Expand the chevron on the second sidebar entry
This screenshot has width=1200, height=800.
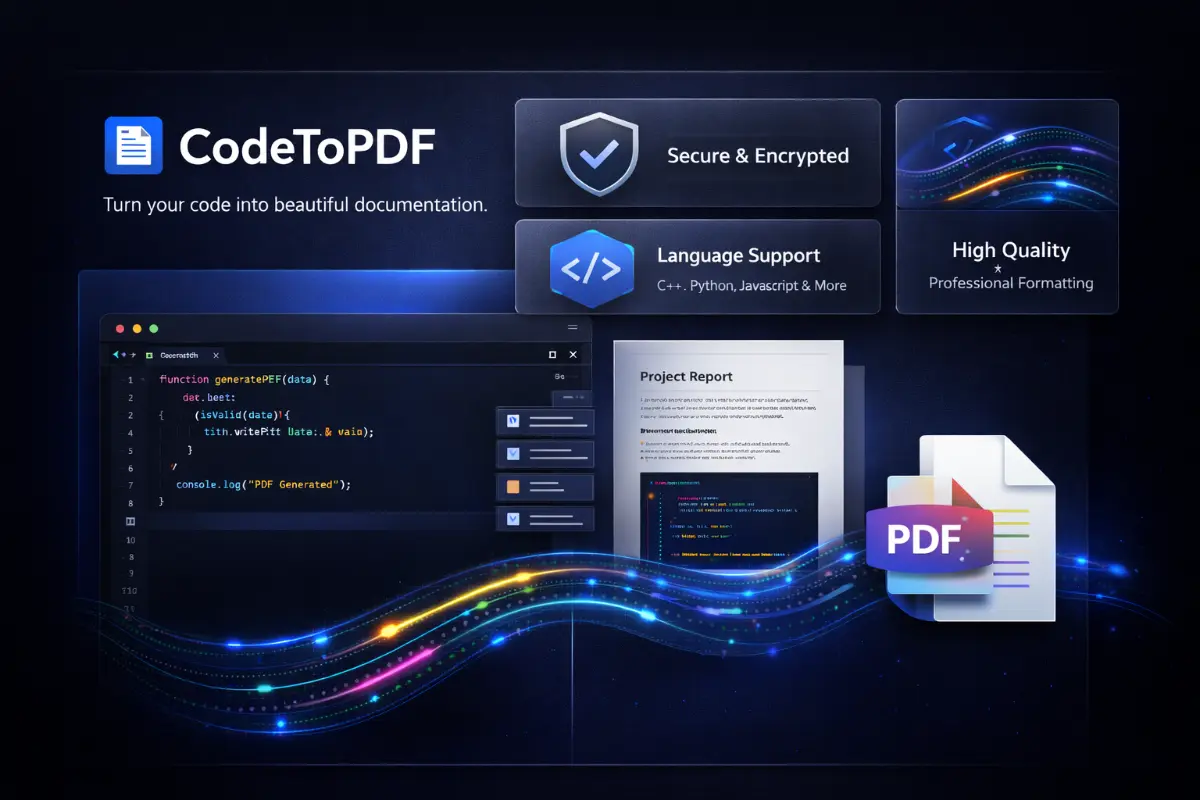pos(512,454)
